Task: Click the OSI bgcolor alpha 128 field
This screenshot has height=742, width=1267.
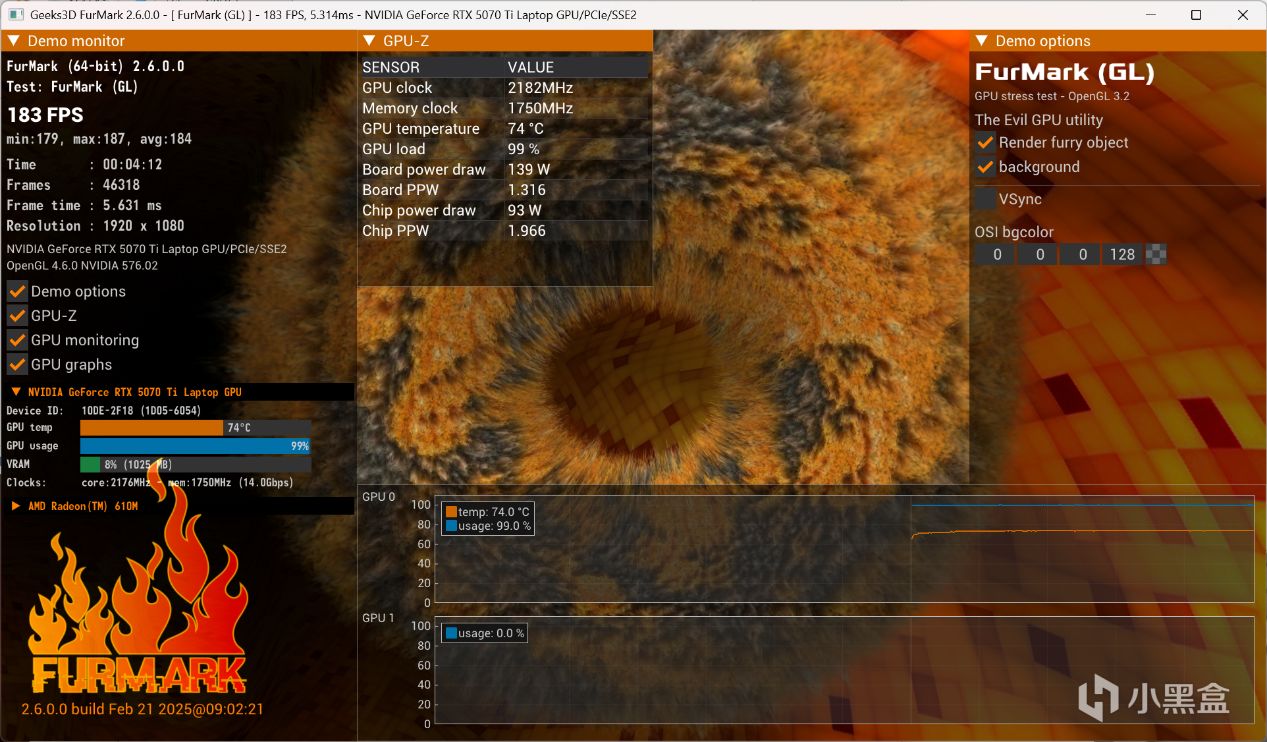Action: point(1123,254)
